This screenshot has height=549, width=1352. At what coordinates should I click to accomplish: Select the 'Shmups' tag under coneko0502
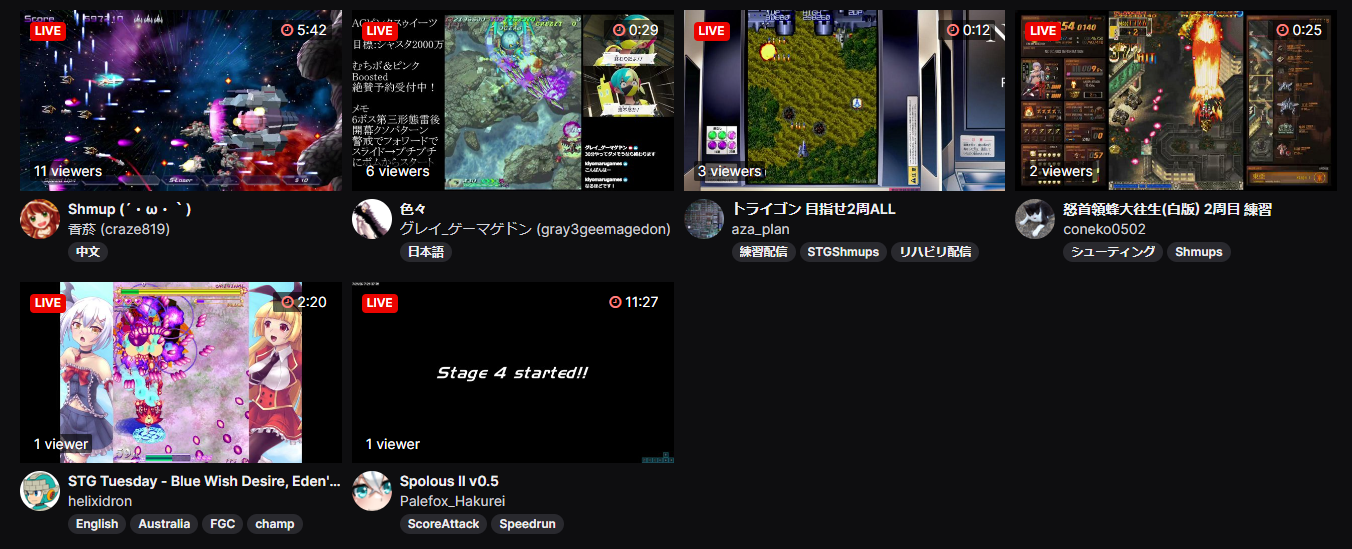[1199, 252]
